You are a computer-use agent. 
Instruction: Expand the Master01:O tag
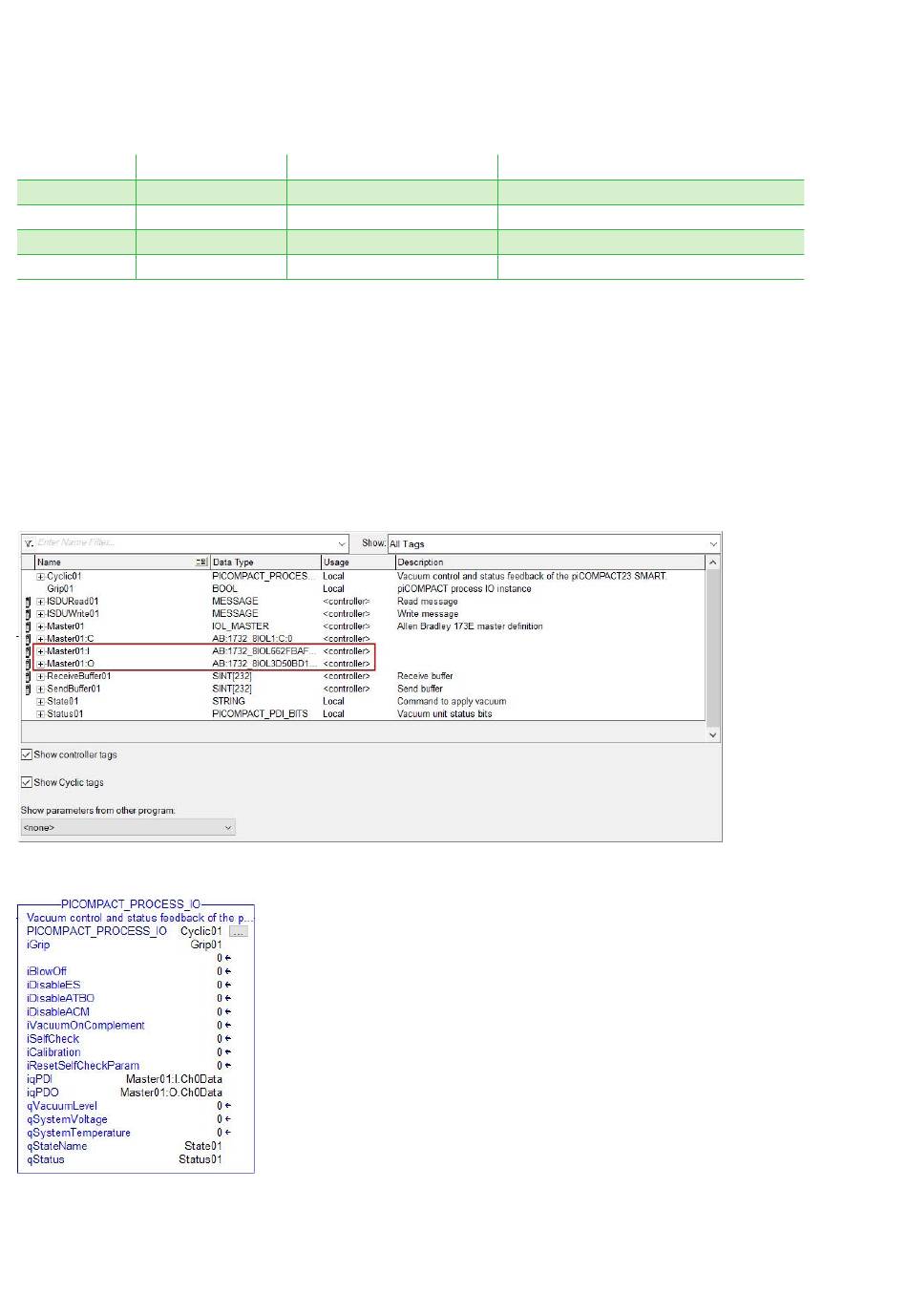[x=40, y=664]
